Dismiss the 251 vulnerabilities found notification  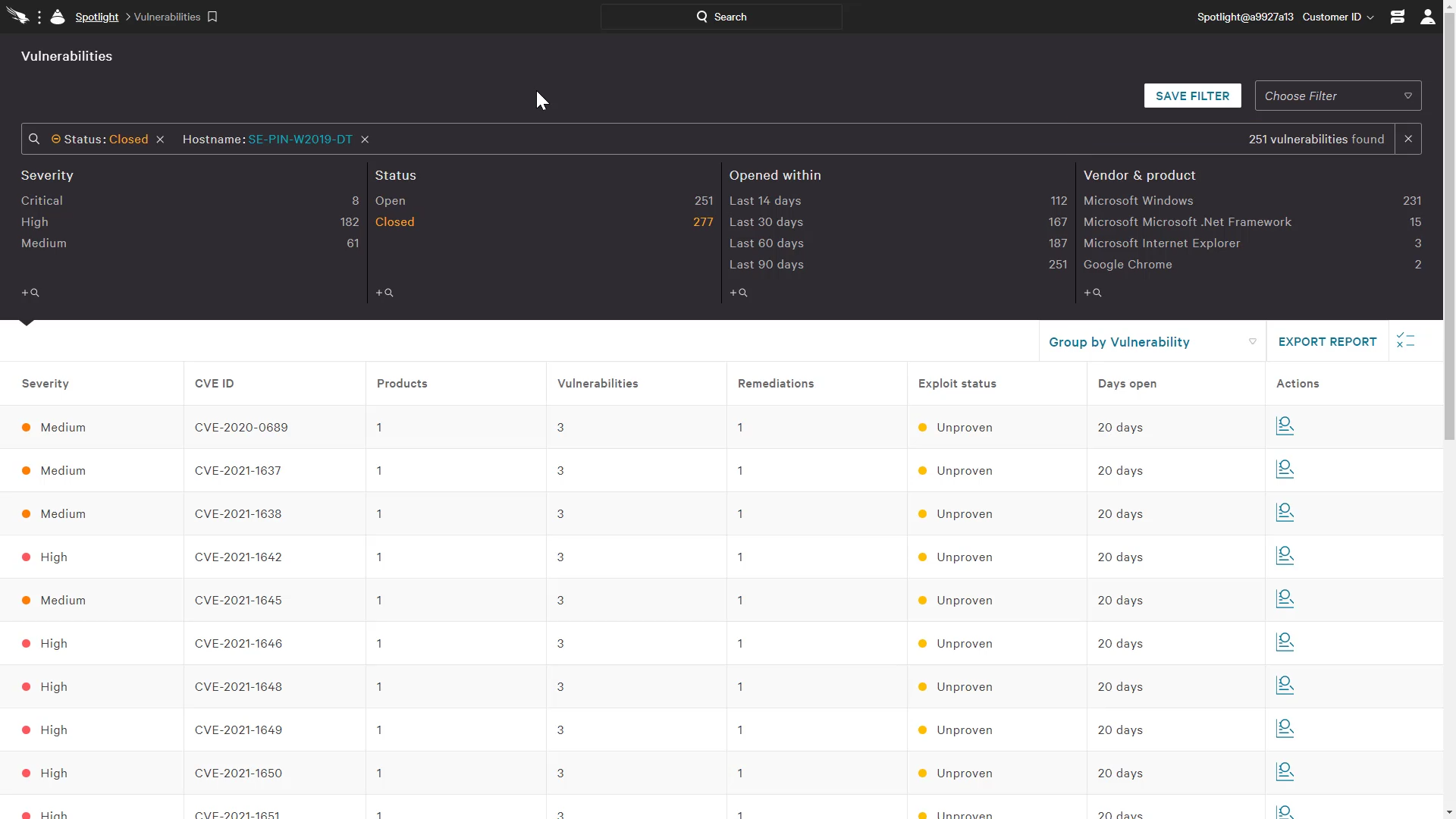coord(1408,139)
